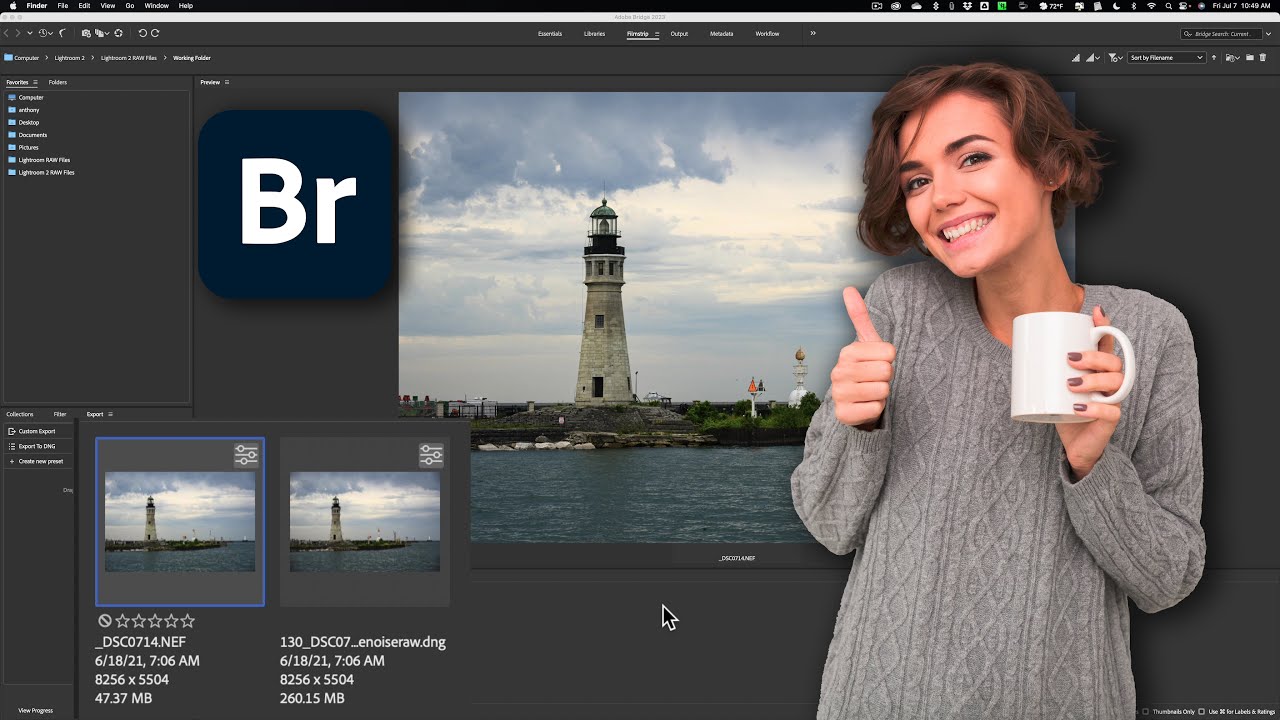Click Create new preset
This screenshot has width=1280, height=720.
click(36, 461)
